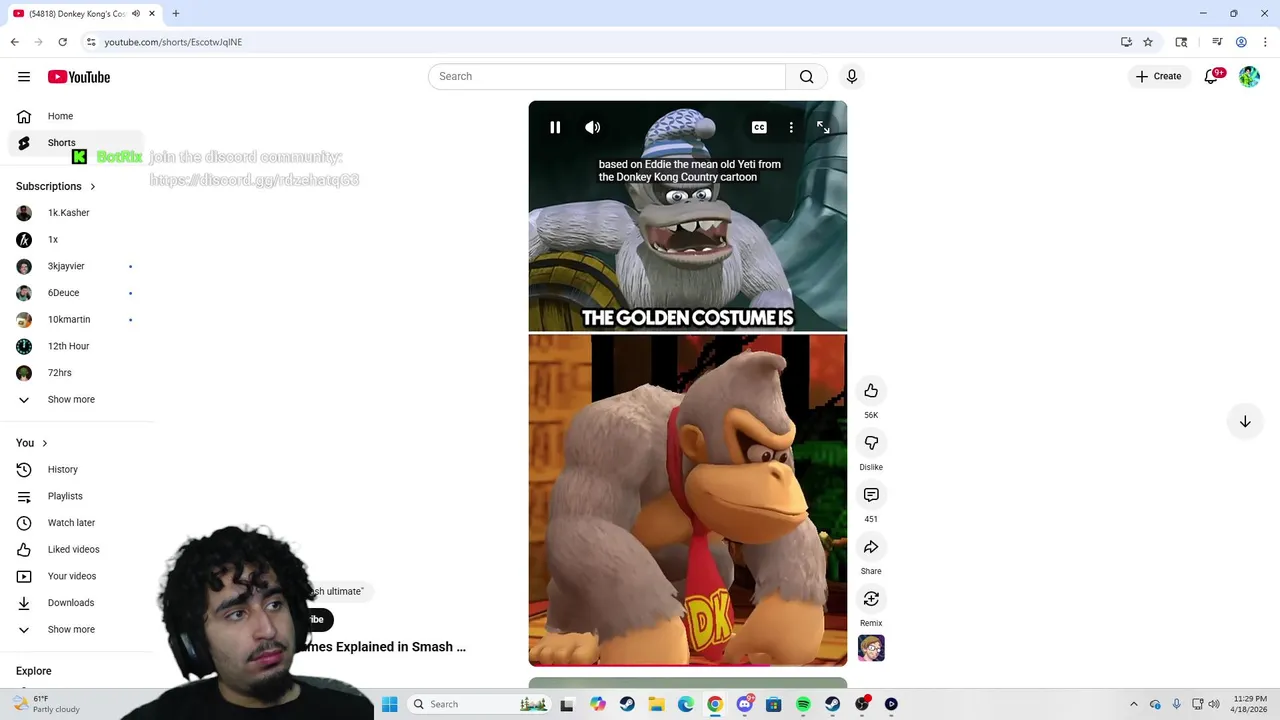1280x720 pixels.
Task: Show more items under You
Action: pyautogui.click(x=75, y=630)
